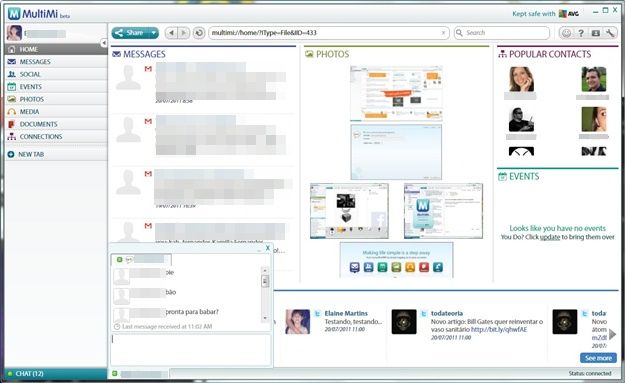
Task: Toggle the Chat (12) panel bar
Action: point(56,374)
